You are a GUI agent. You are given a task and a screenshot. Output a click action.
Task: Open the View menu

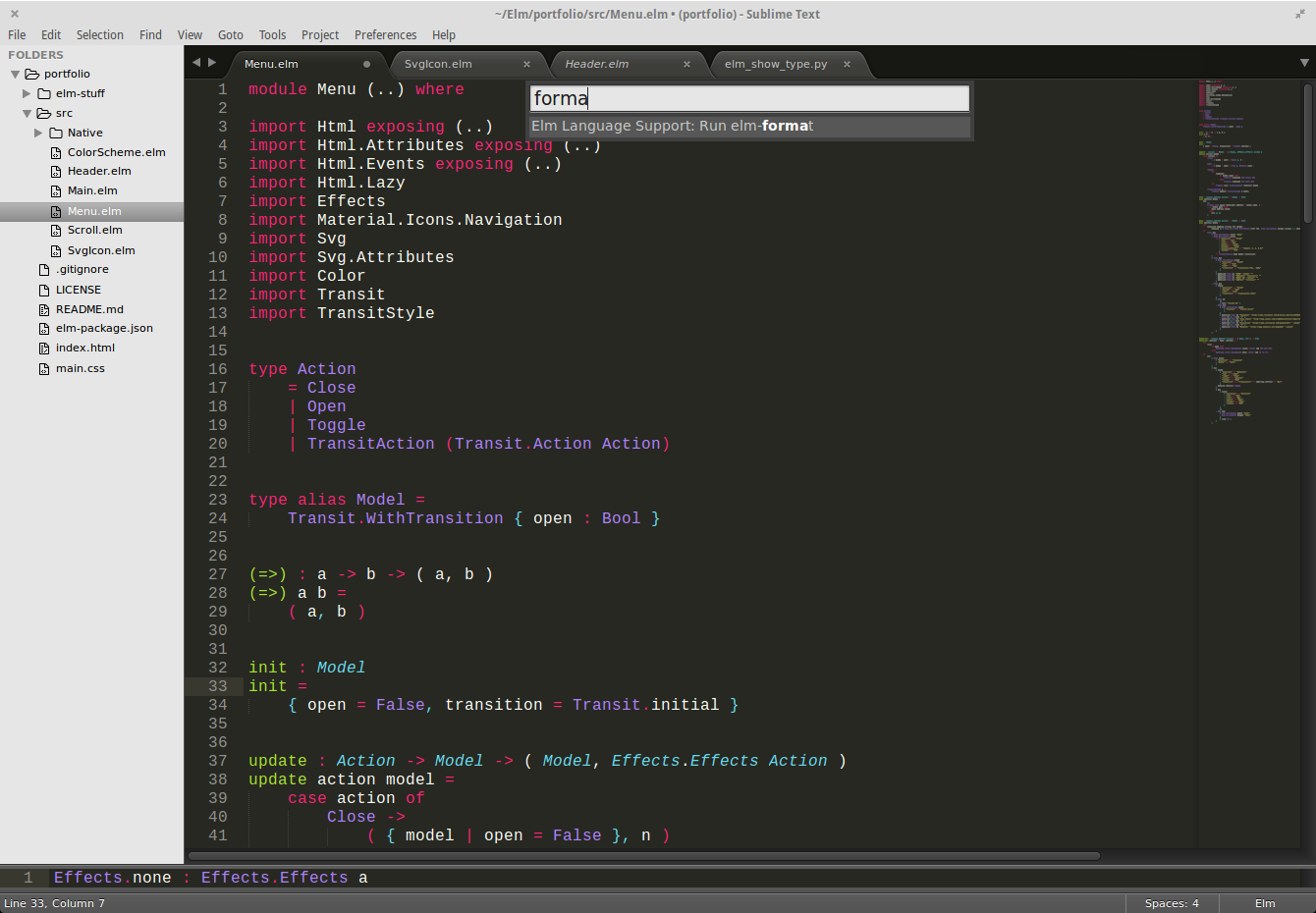190,34
